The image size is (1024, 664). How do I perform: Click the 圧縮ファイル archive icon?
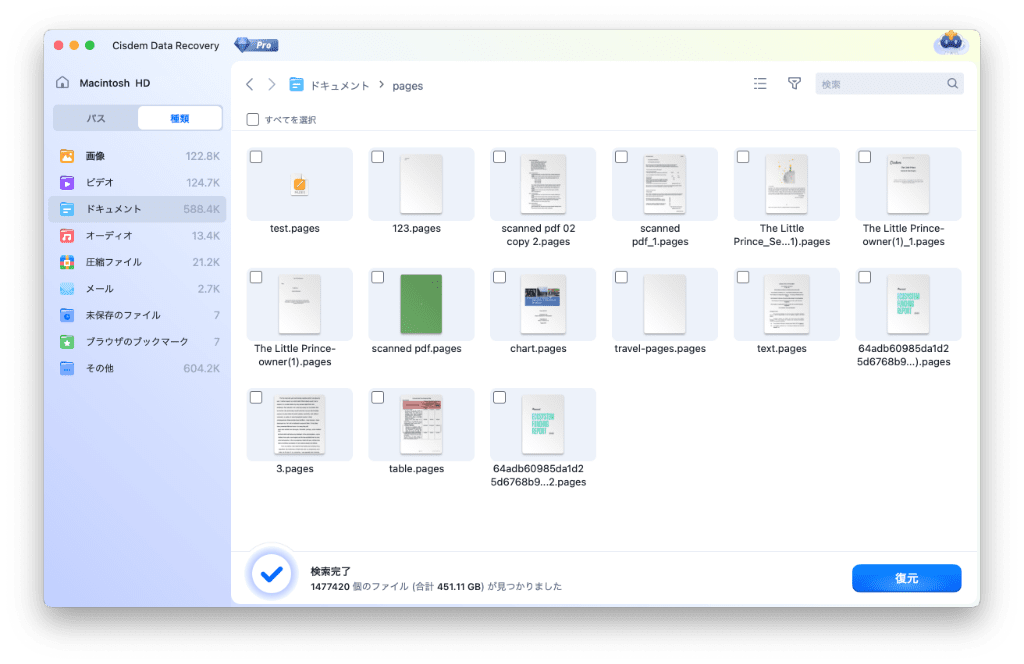(x=67, y=262)
